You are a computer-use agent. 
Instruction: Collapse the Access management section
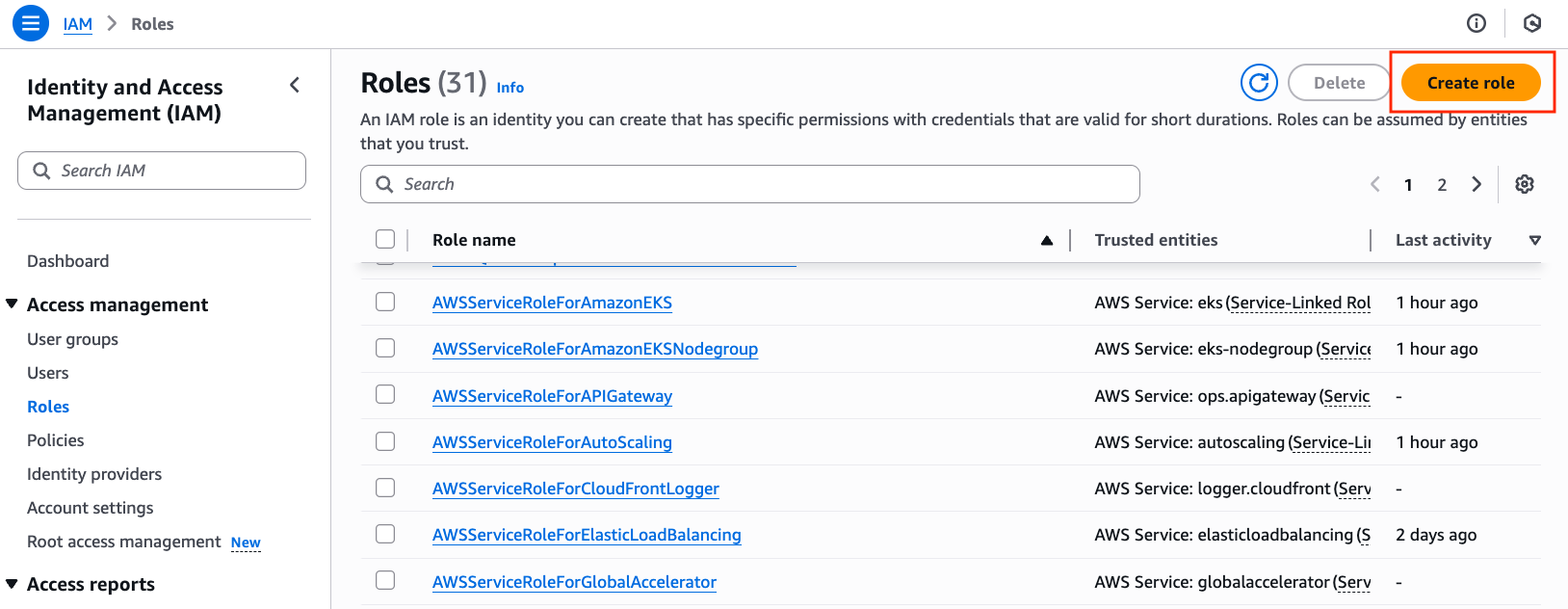pos(12,304)
